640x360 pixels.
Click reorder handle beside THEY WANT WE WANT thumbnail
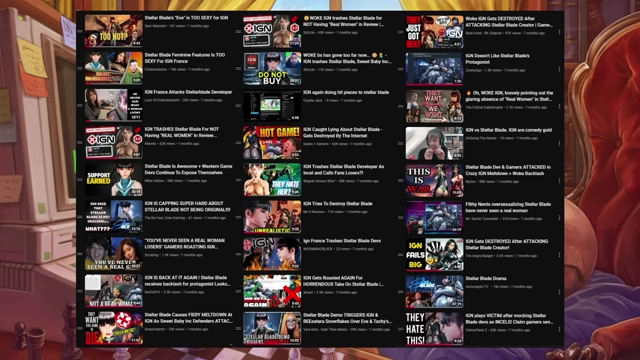coord(401,107)
